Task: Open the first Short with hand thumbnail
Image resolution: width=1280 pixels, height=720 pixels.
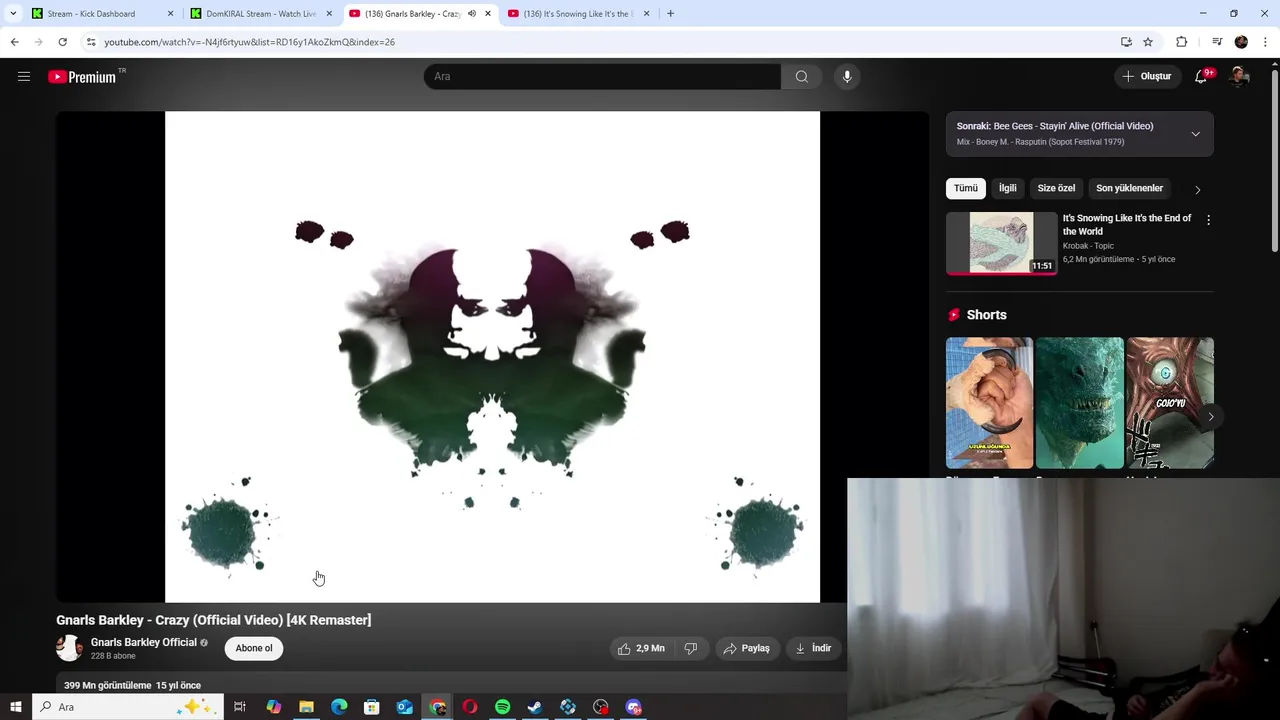Action: point(989,403)
